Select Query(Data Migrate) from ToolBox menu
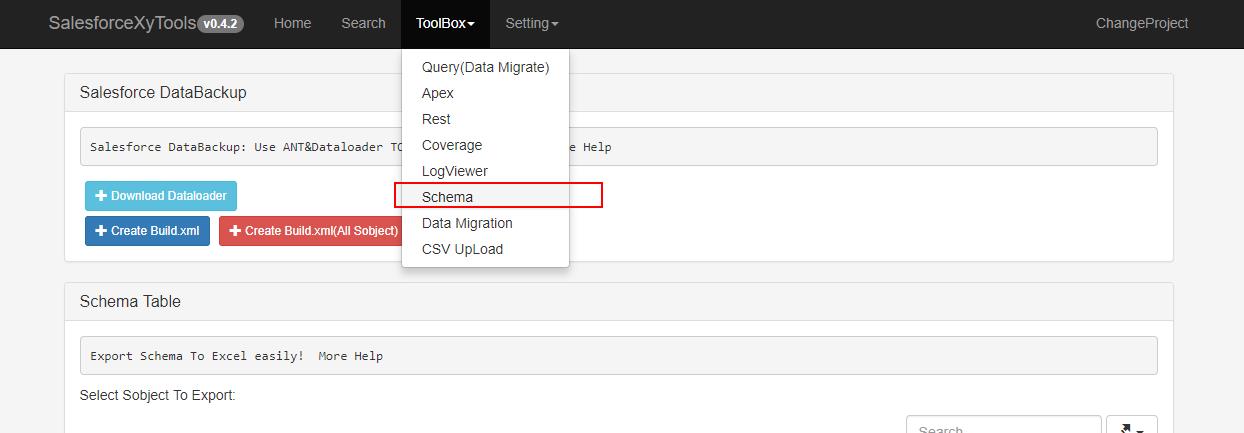Screen dimensions: 1244x433 click(486, 67)
